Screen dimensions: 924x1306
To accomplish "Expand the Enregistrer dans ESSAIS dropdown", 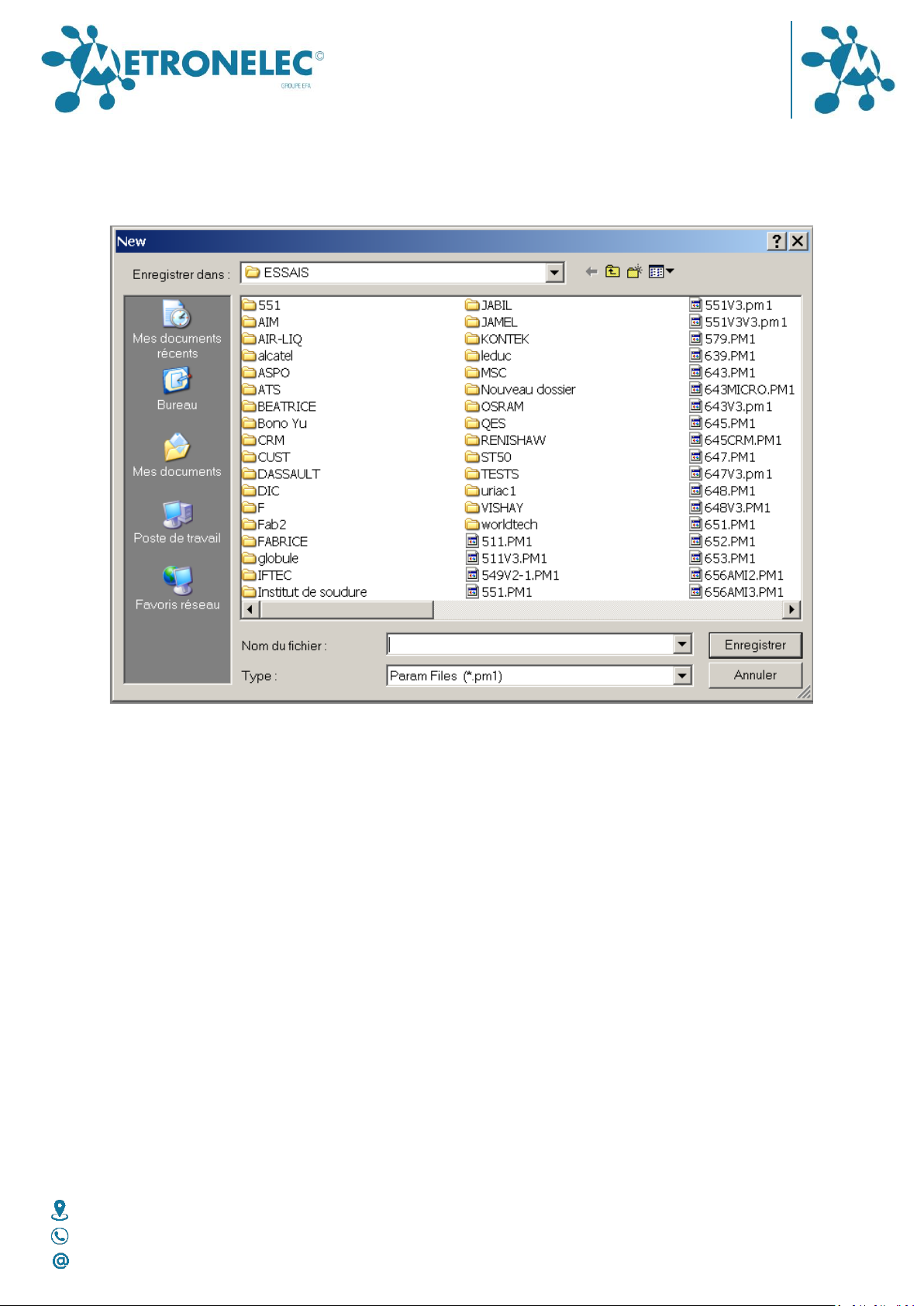I will 554,273.
